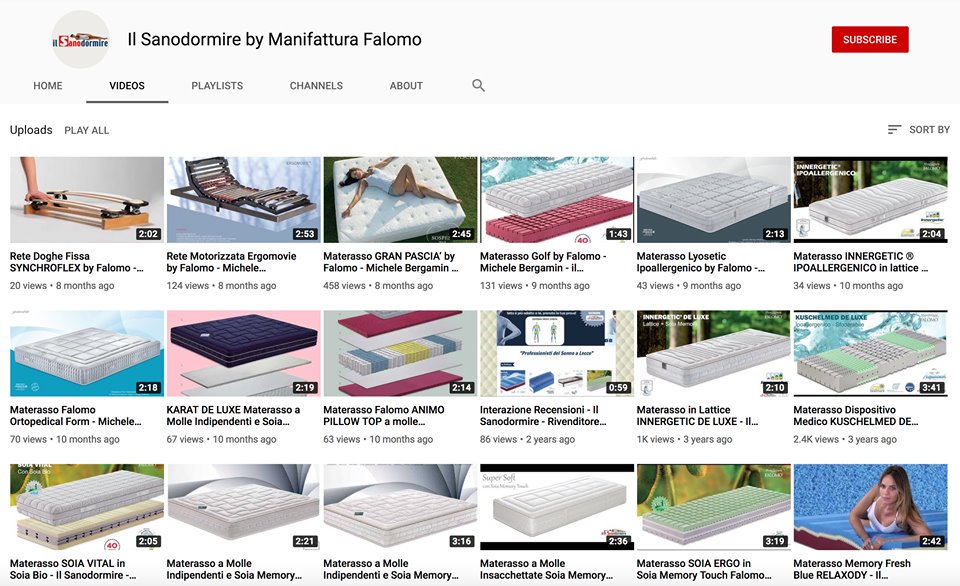Viewport: 960px width, 586px height.
Task: Click title Materasso Lyosetic Ipoallergenico by Falomo
Action: pyautogui.click(x=700, y=262)
